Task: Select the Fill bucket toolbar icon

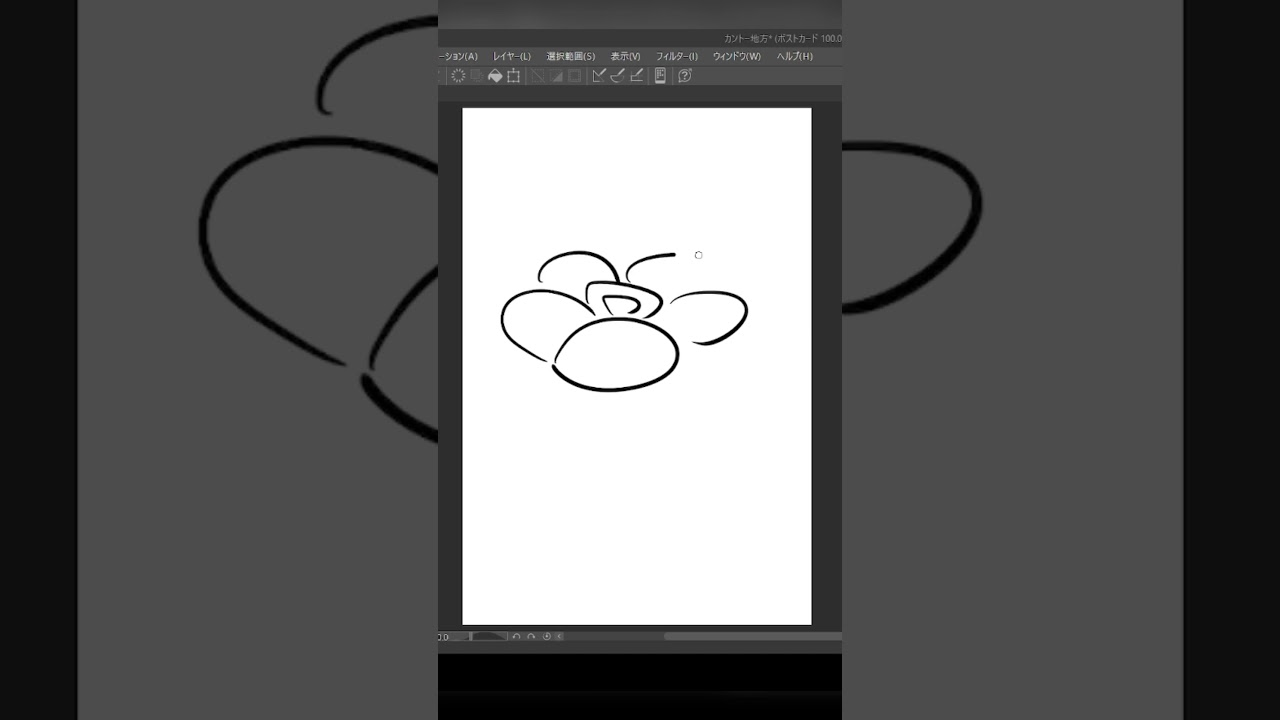Action: click(x=495, y=76)
